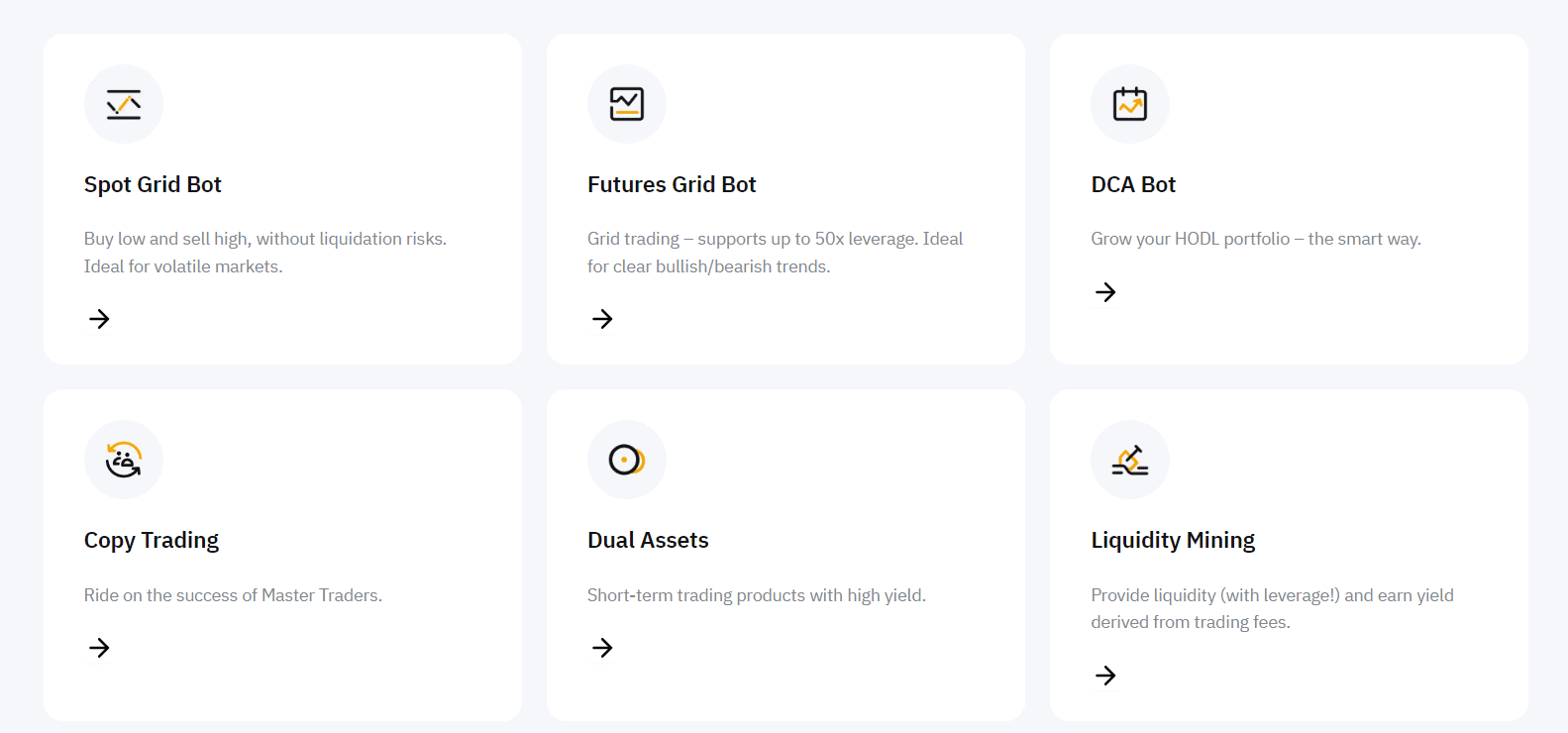This screenshot has width=1568, height=733.
Task: Click the Spot Grid Bot icon
Action: tap(124, 104)
